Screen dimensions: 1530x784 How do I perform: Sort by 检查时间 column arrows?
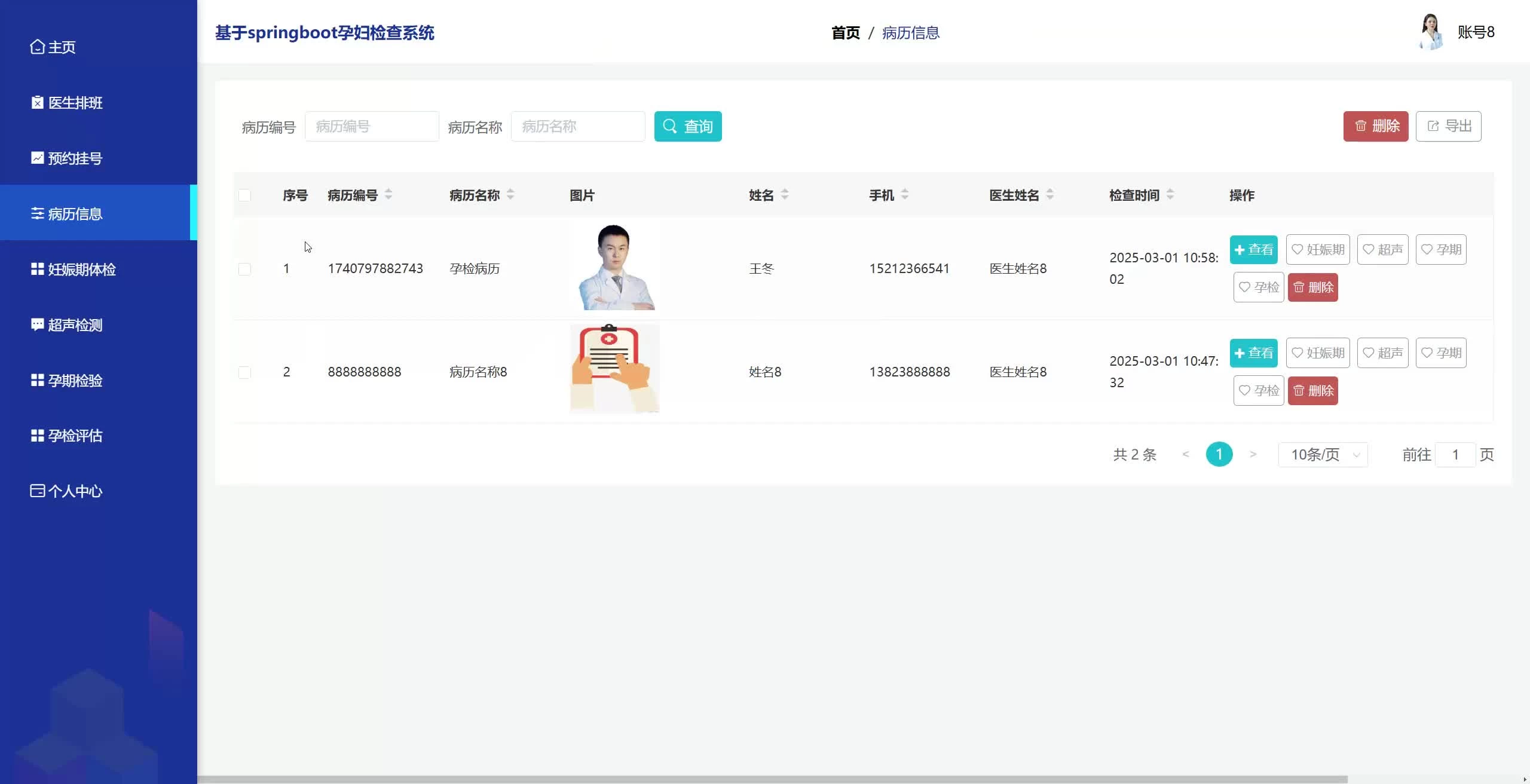(1170, 194)
